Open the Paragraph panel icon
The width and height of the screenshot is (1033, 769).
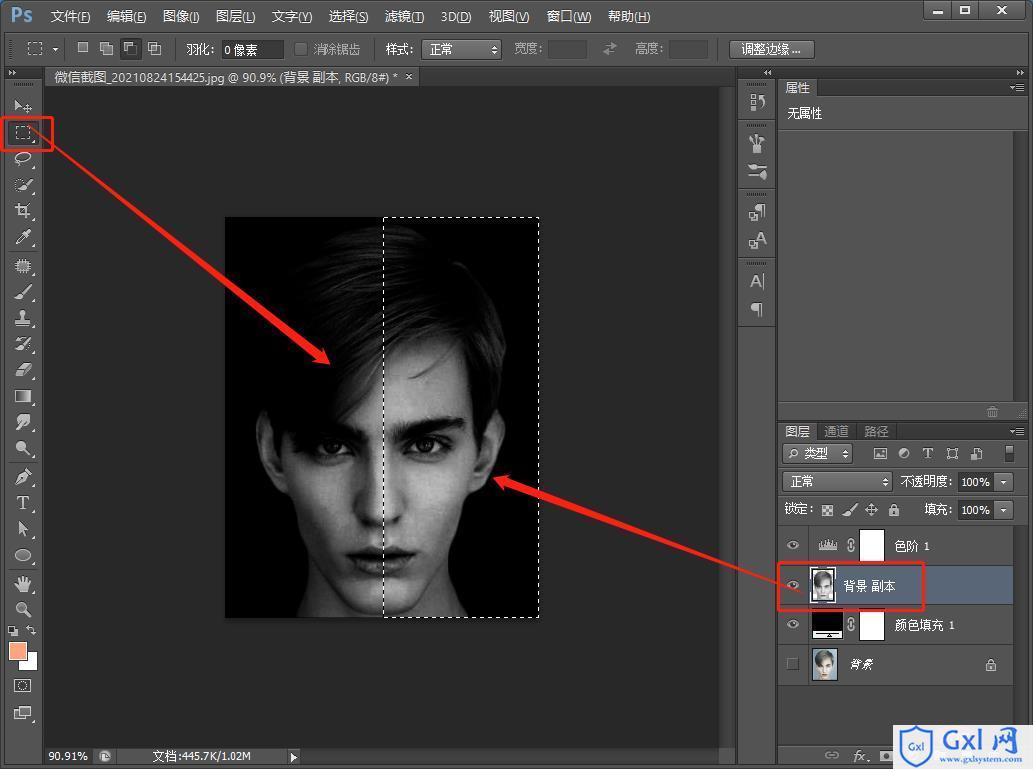coord(757,309)
